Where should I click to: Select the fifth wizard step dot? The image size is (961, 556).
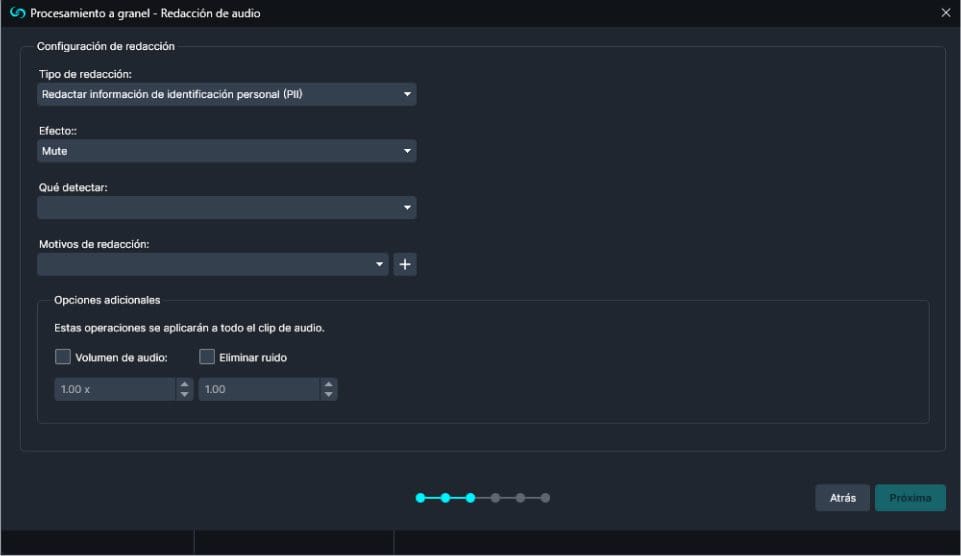[x=520, y=498]
